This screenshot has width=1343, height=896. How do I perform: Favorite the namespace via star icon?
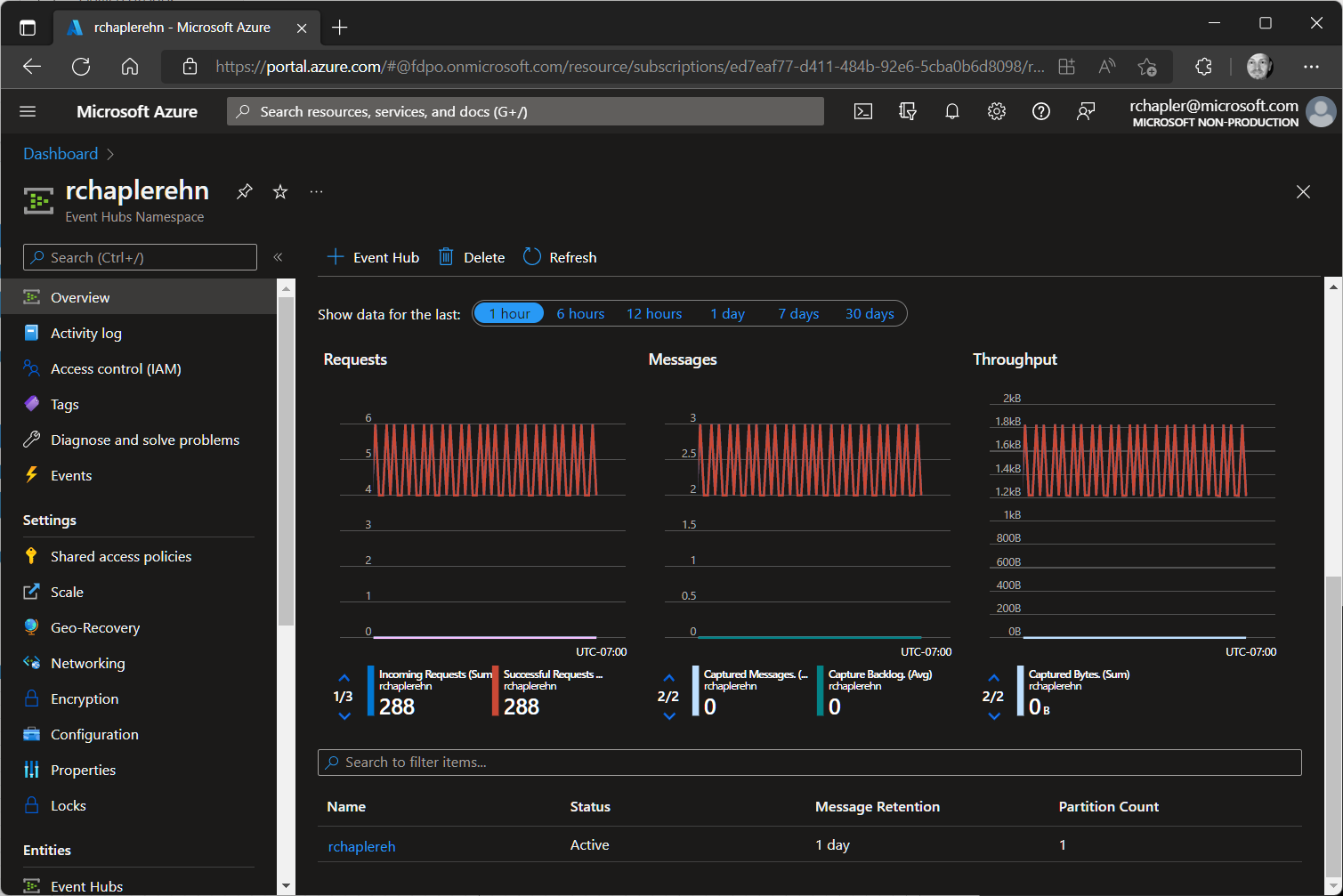(x=279, y=190)
